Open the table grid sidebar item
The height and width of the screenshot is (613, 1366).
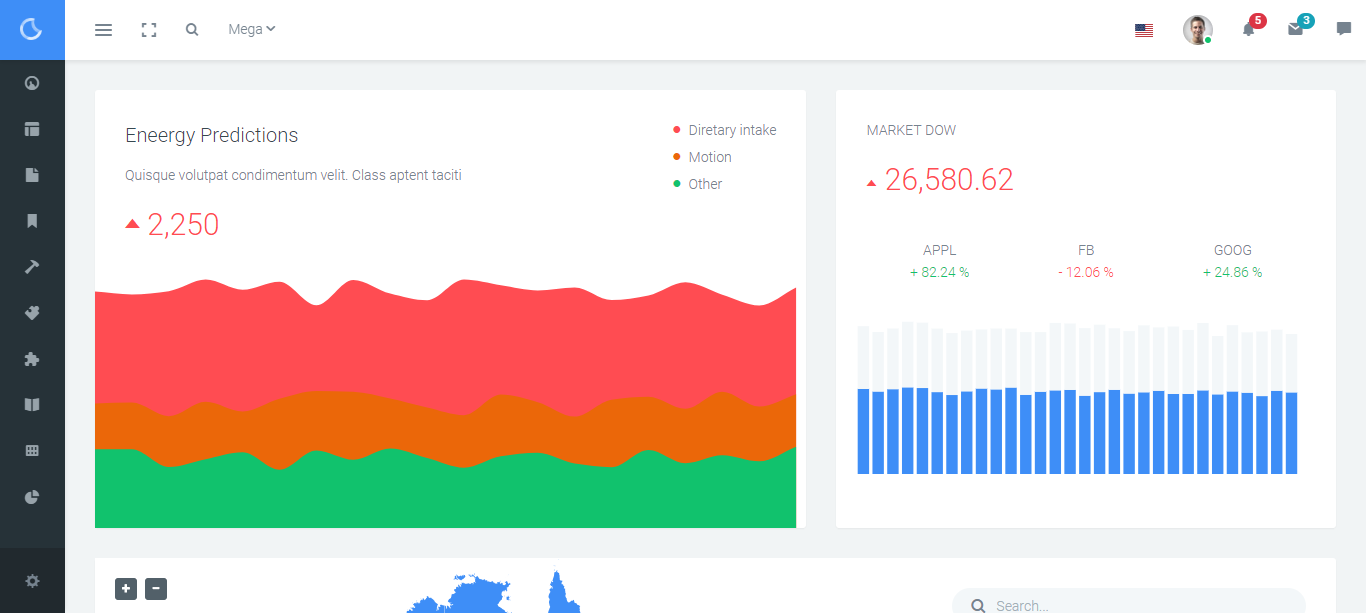click(32, 451)
